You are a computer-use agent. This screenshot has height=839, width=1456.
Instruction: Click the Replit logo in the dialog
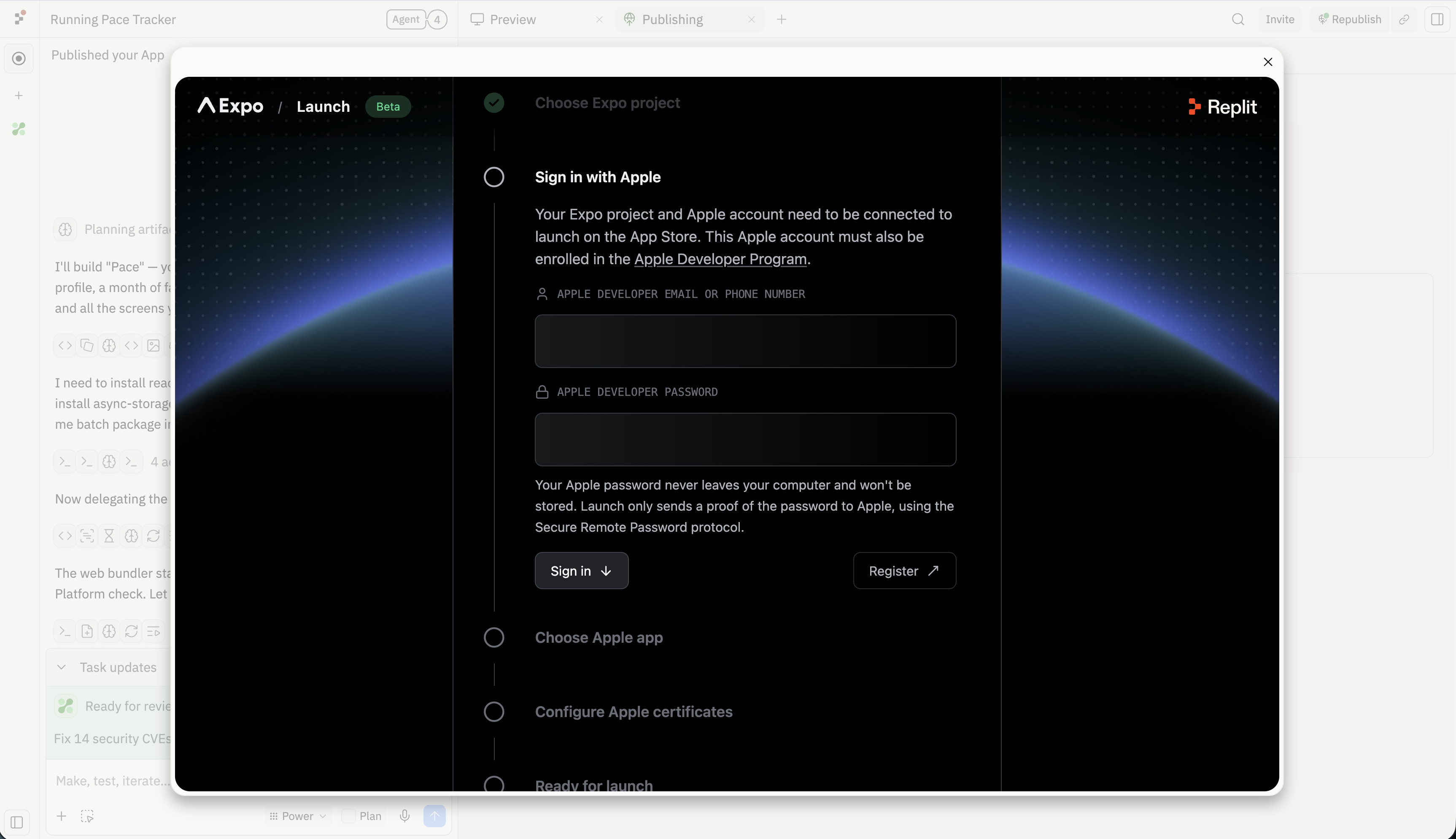1222,107
